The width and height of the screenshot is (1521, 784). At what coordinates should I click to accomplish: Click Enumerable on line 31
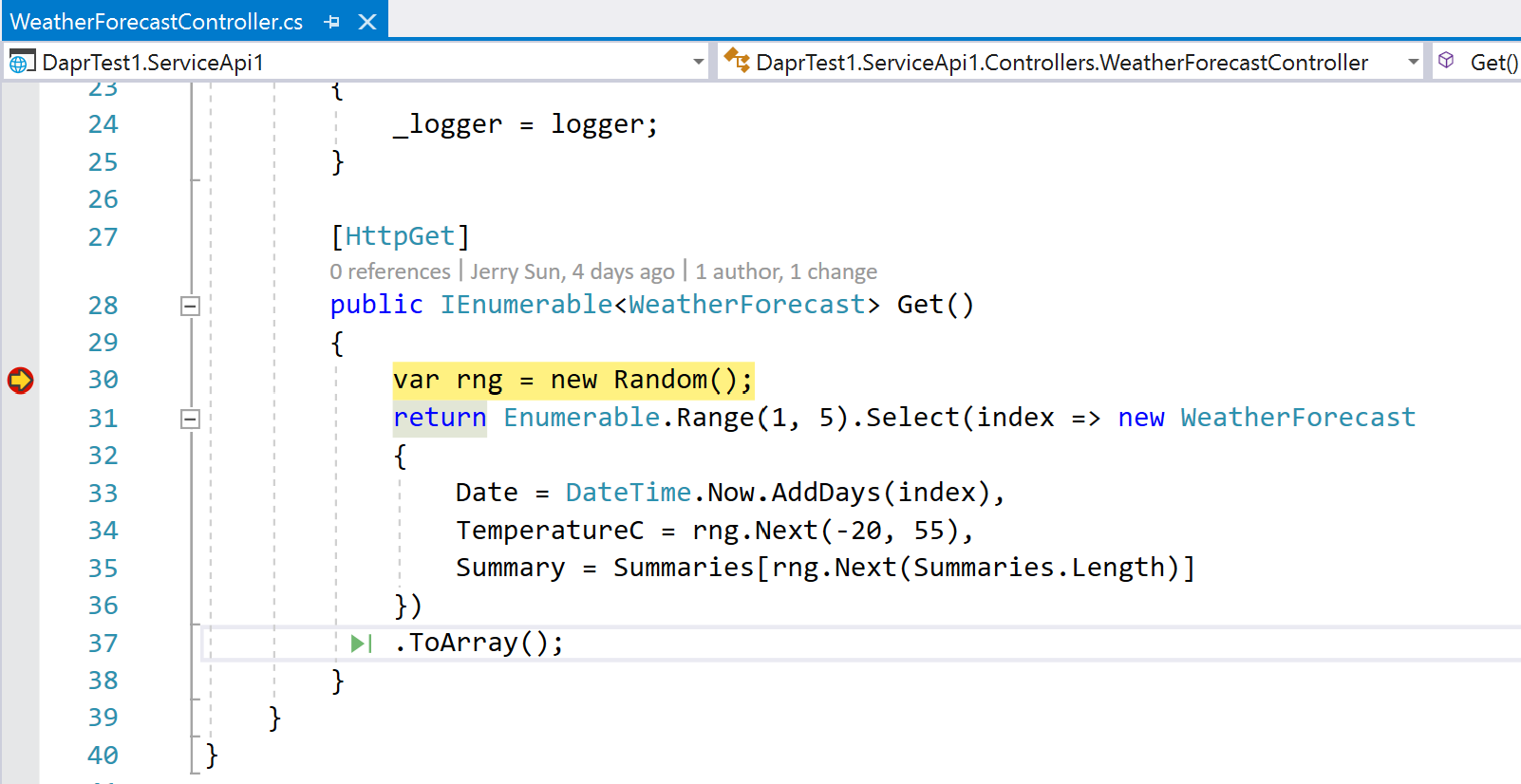[x=582, y=418]
